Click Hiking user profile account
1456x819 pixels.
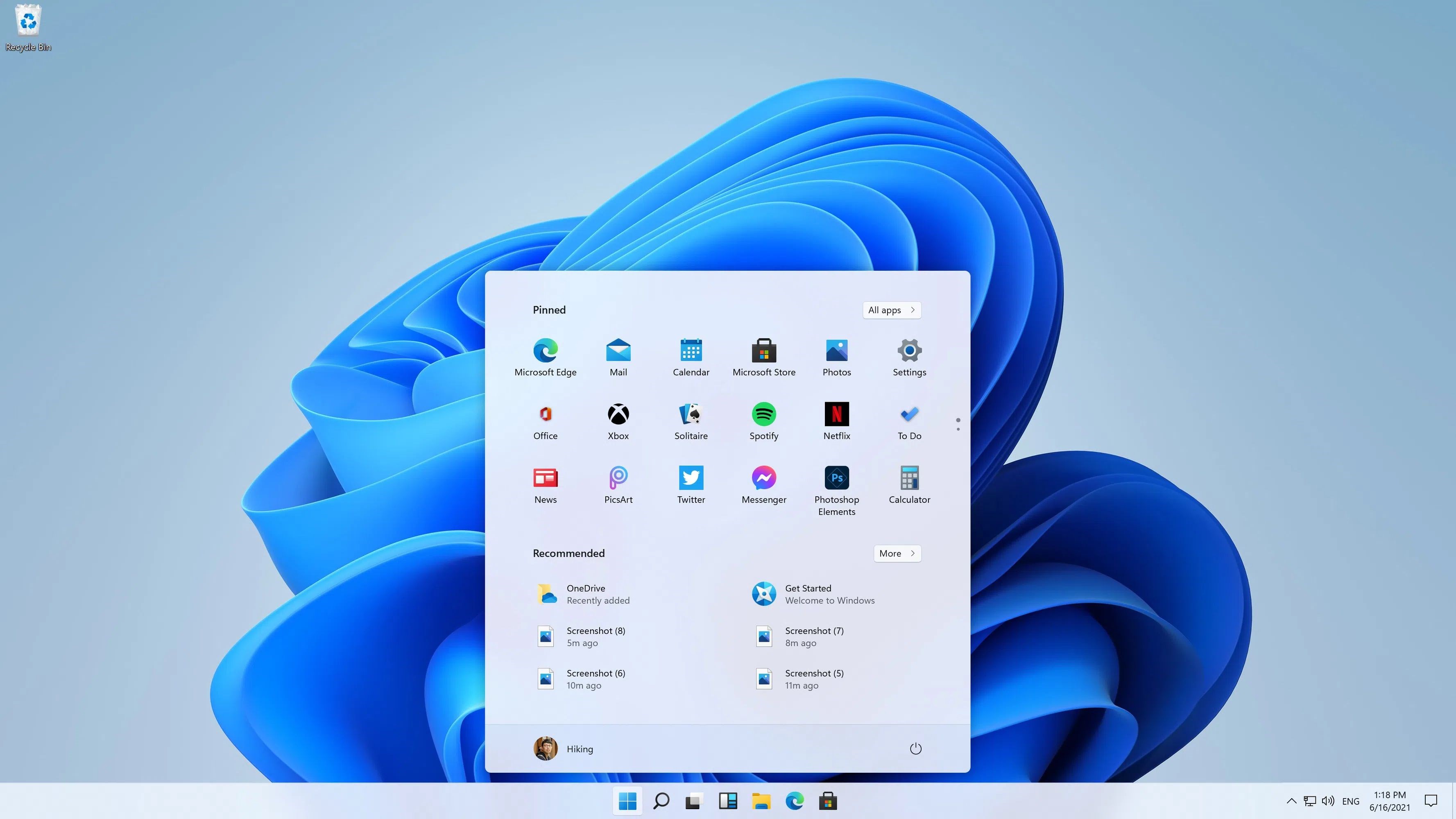click(563, 748)
